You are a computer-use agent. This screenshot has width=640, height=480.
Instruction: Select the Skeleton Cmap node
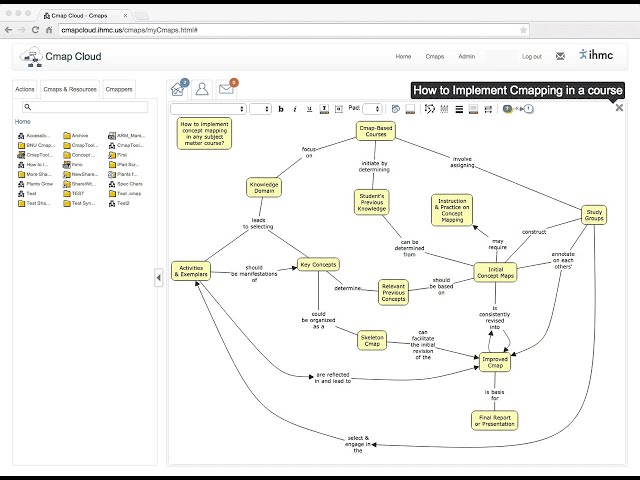(x=372, y=340)
